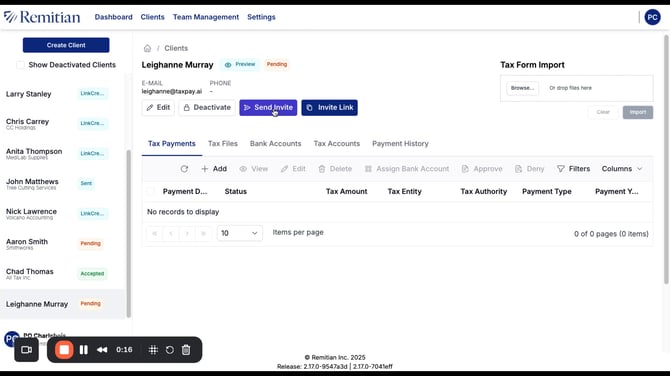Screen dimensions: 670x376
Task: Pause the screen recording
Action: (84, 350)
